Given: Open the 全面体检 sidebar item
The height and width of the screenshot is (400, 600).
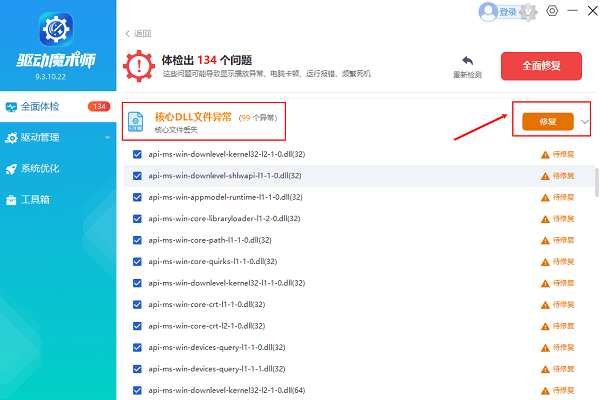Looking at the screenshot, I should point(58,106).
